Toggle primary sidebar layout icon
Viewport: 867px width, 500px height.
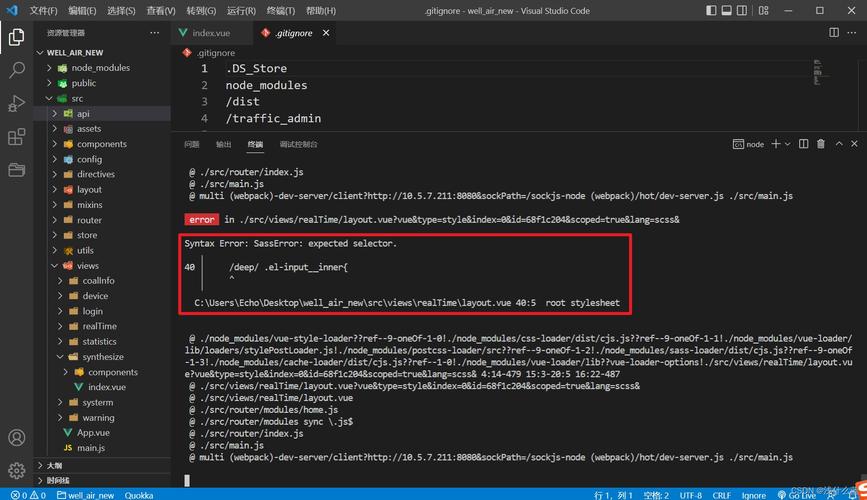coord(711,11)
